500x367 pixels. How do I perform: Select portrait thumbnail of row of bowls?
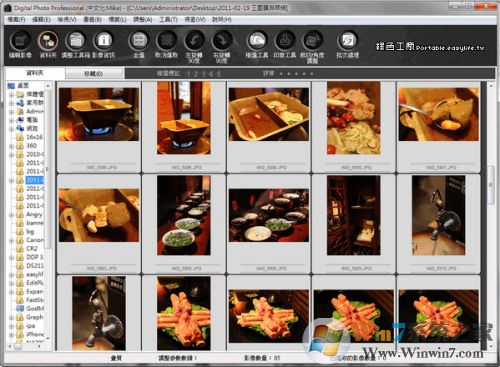(x=184, y=215)
